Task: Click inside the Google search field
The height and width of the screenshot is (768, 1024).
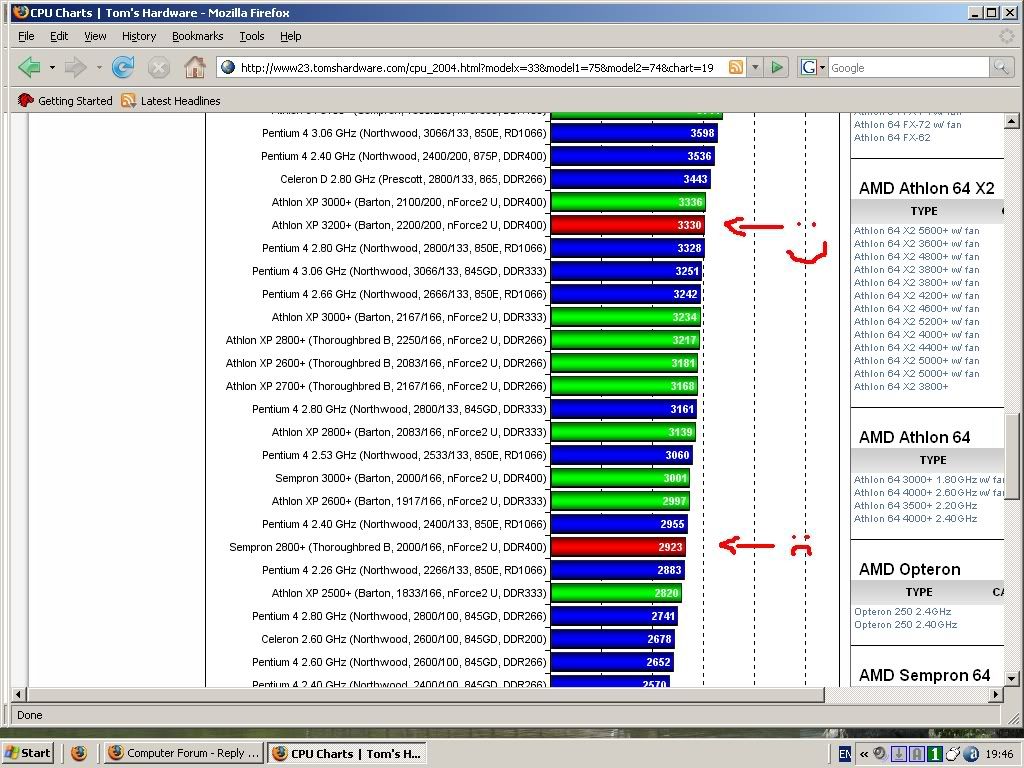Action: [x=906, y=67]
